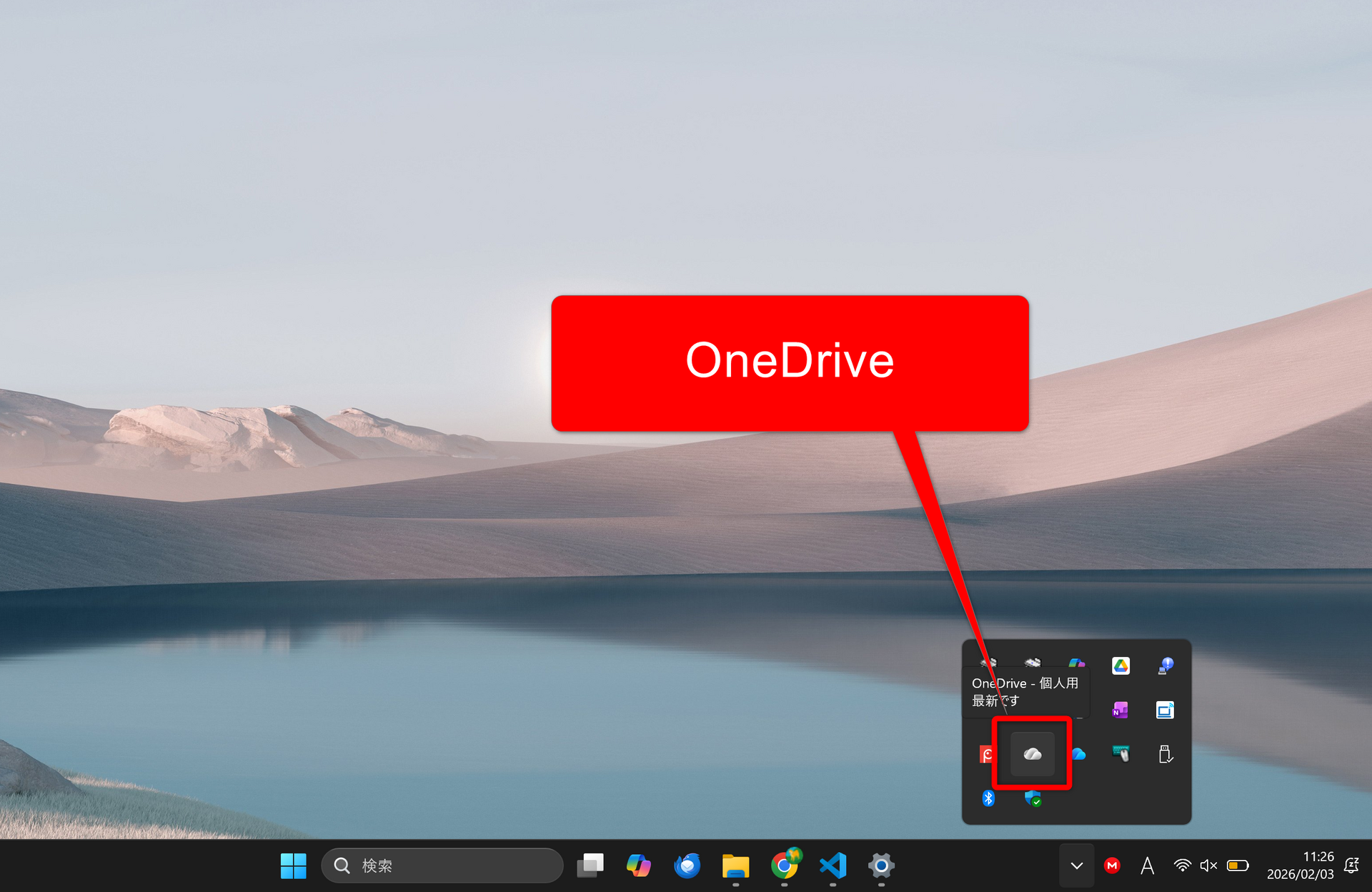Collapse the hidden icons tray chevron

tap(1076, 866)
